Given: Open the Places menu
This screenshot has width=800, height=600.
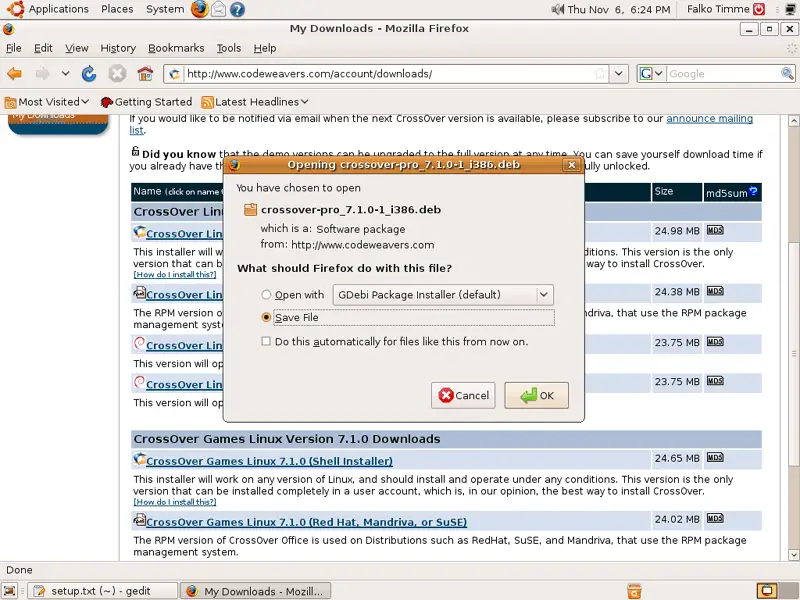Looking at the screenshot, I should (x=117, y=9).
